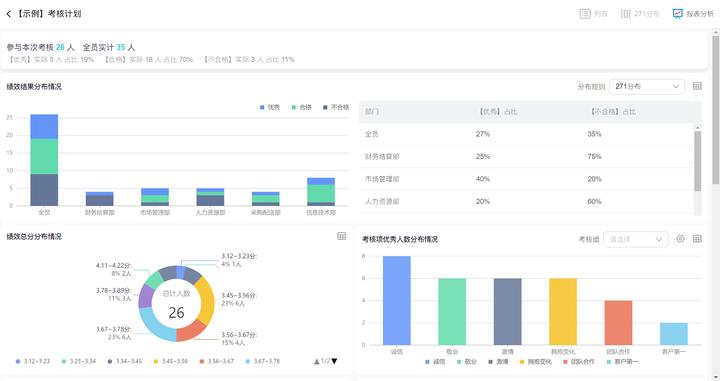The image size is (720, 381).
Task: Click the 60% cell in 人力资源部 row
Action: click(594, 202)
